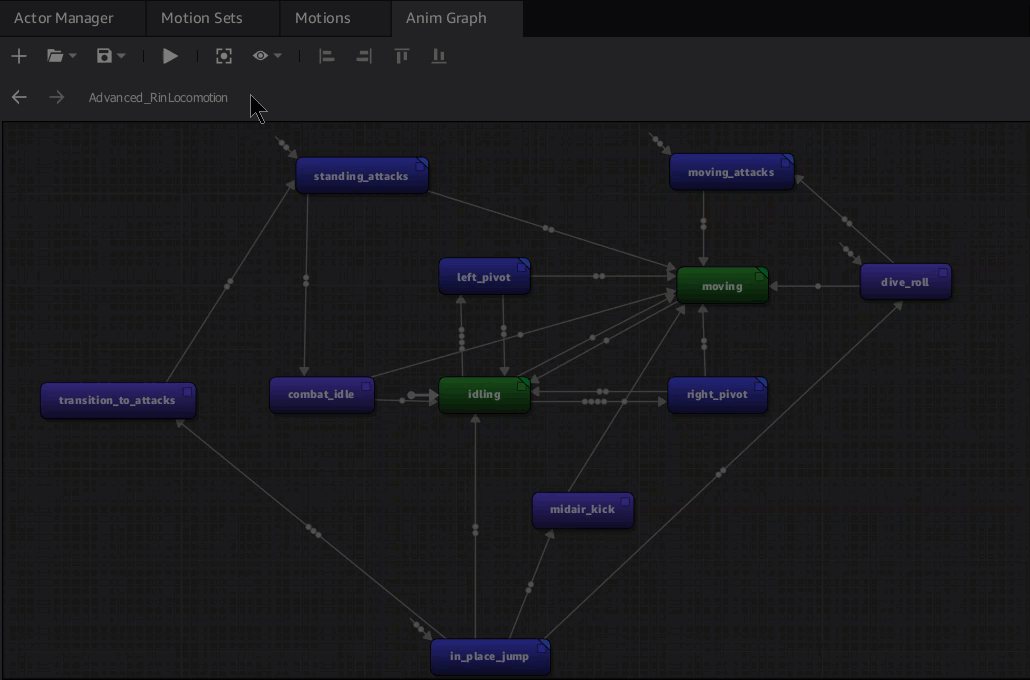Align selected nodes to the top

pos(401,56)
